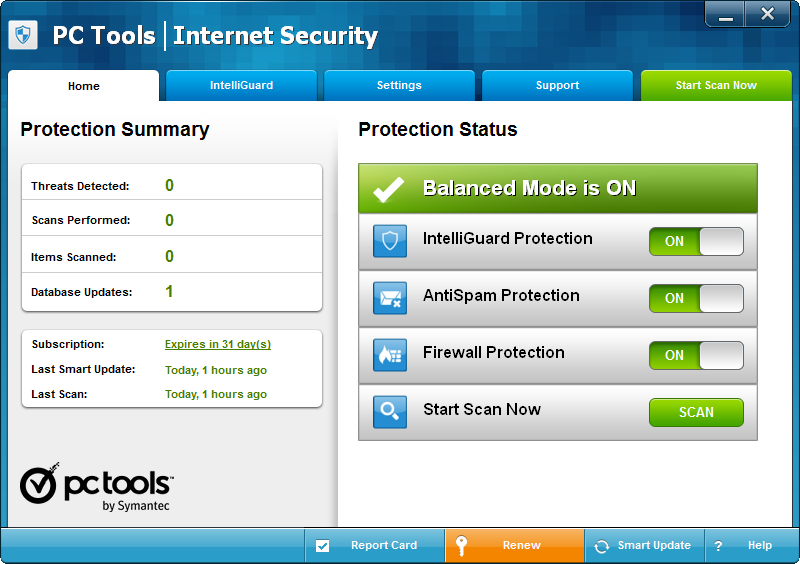Open the 'Expires in 31 day(s)' link
The image size is (800, 564).
coord(218,344)
